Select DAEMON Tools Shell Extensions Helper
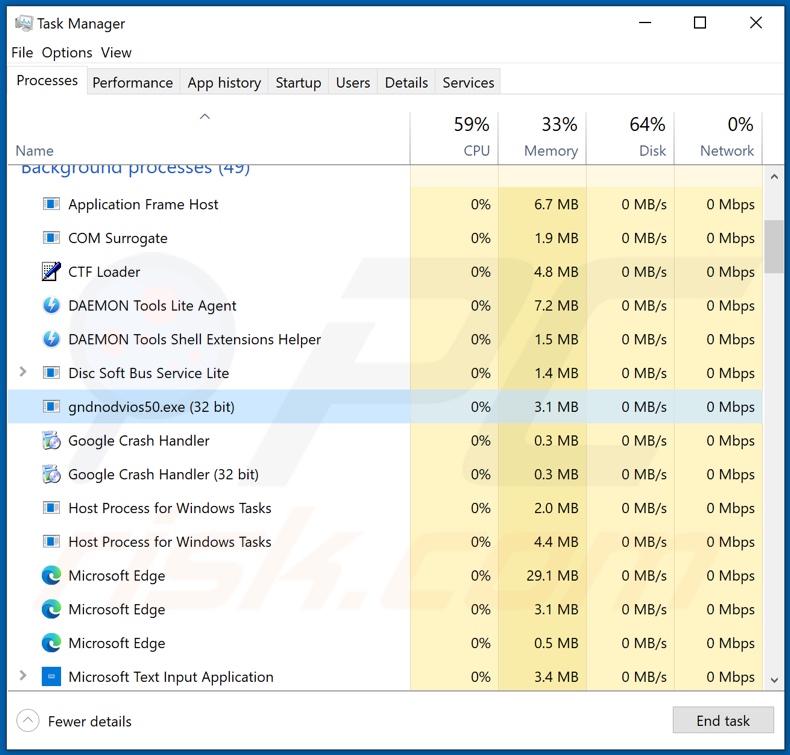 385,339
